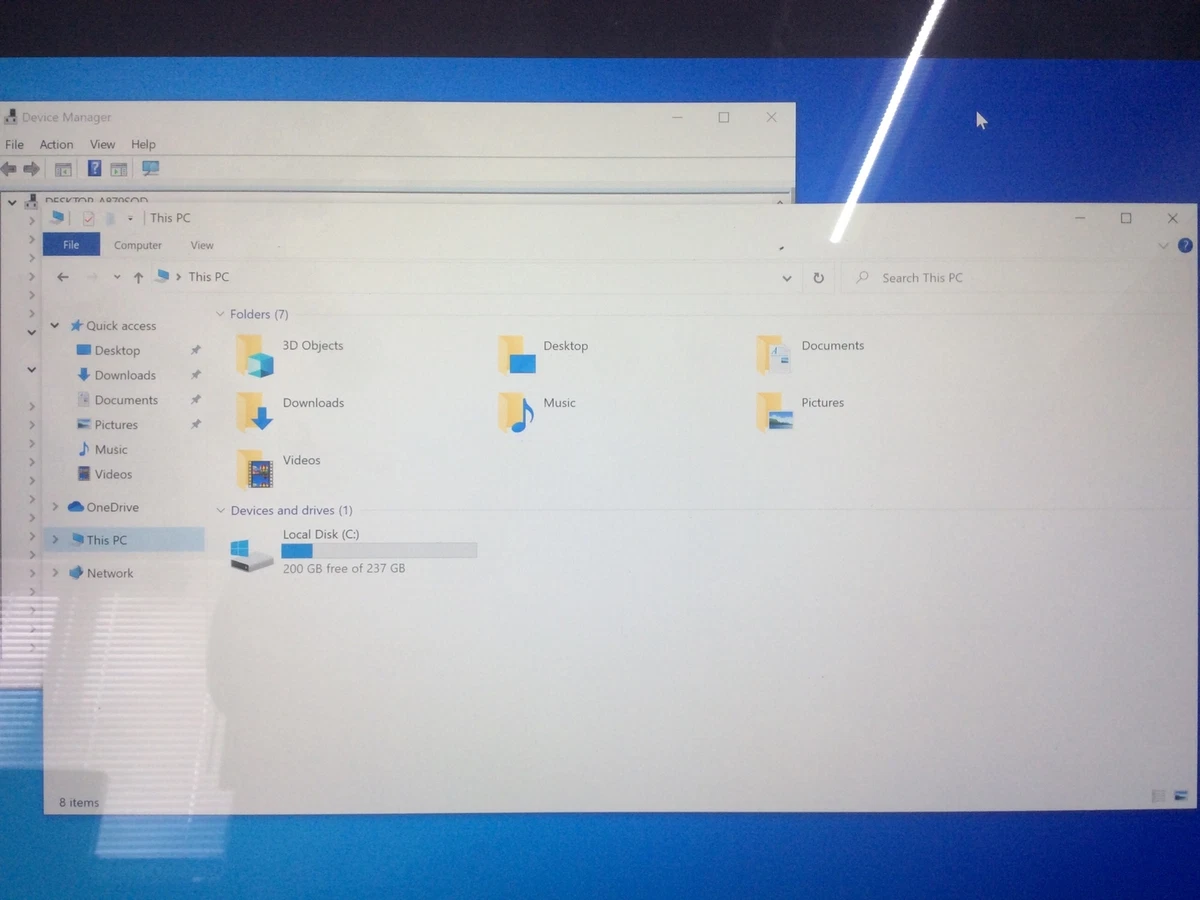Collapse the Devices and drives group

220,511
